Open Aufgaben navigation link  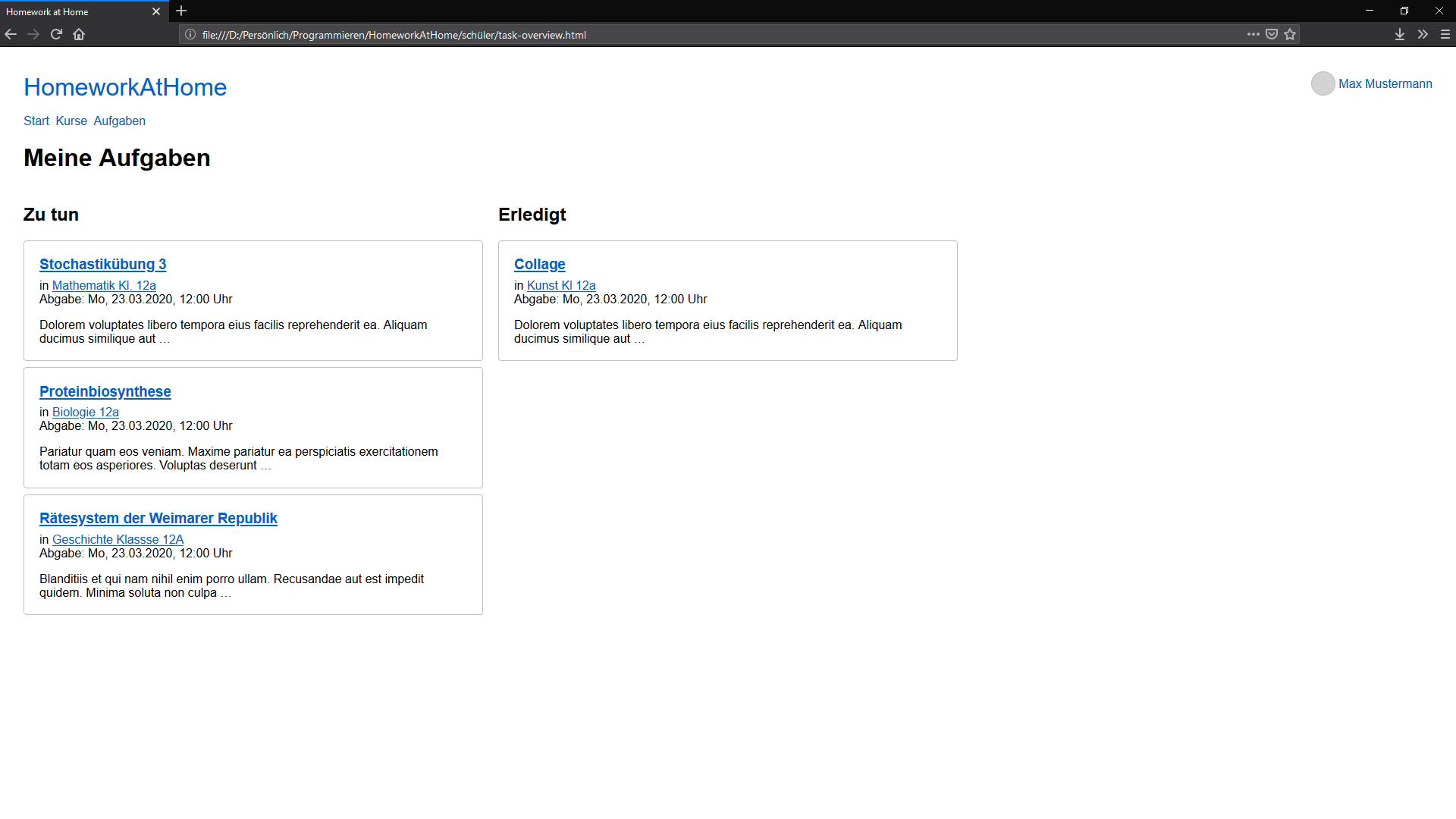click(119, 121)
